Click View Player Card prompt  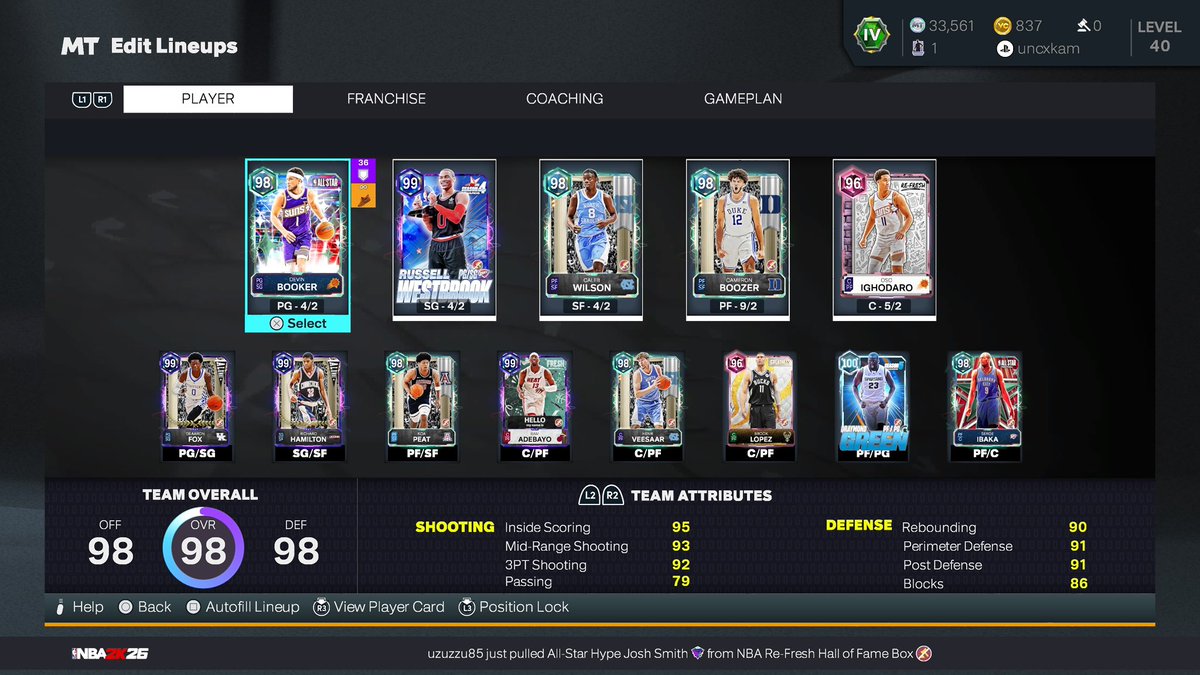pyautogui.click(x=379, y=607)
